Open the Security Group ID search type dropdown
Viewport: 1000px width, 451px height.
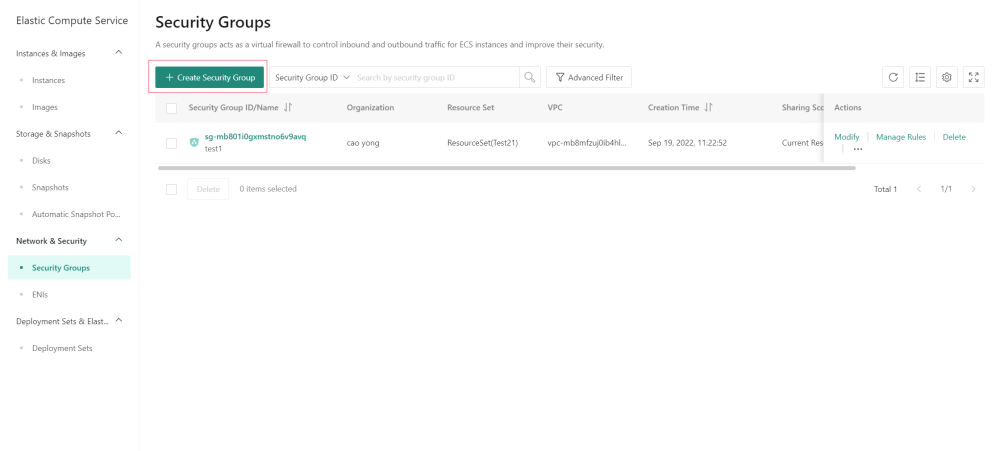(312, 77)
